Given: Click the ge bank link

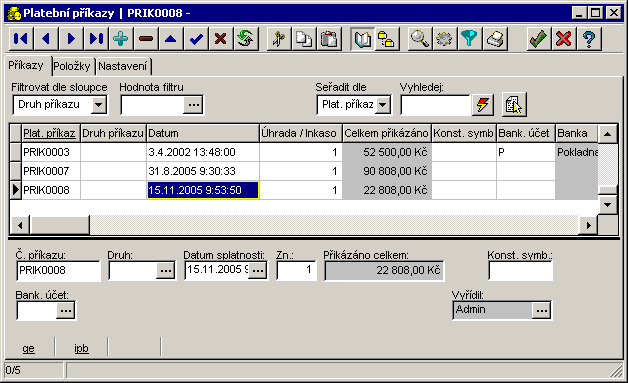Looking at the screenshot, I should (28, 349).
